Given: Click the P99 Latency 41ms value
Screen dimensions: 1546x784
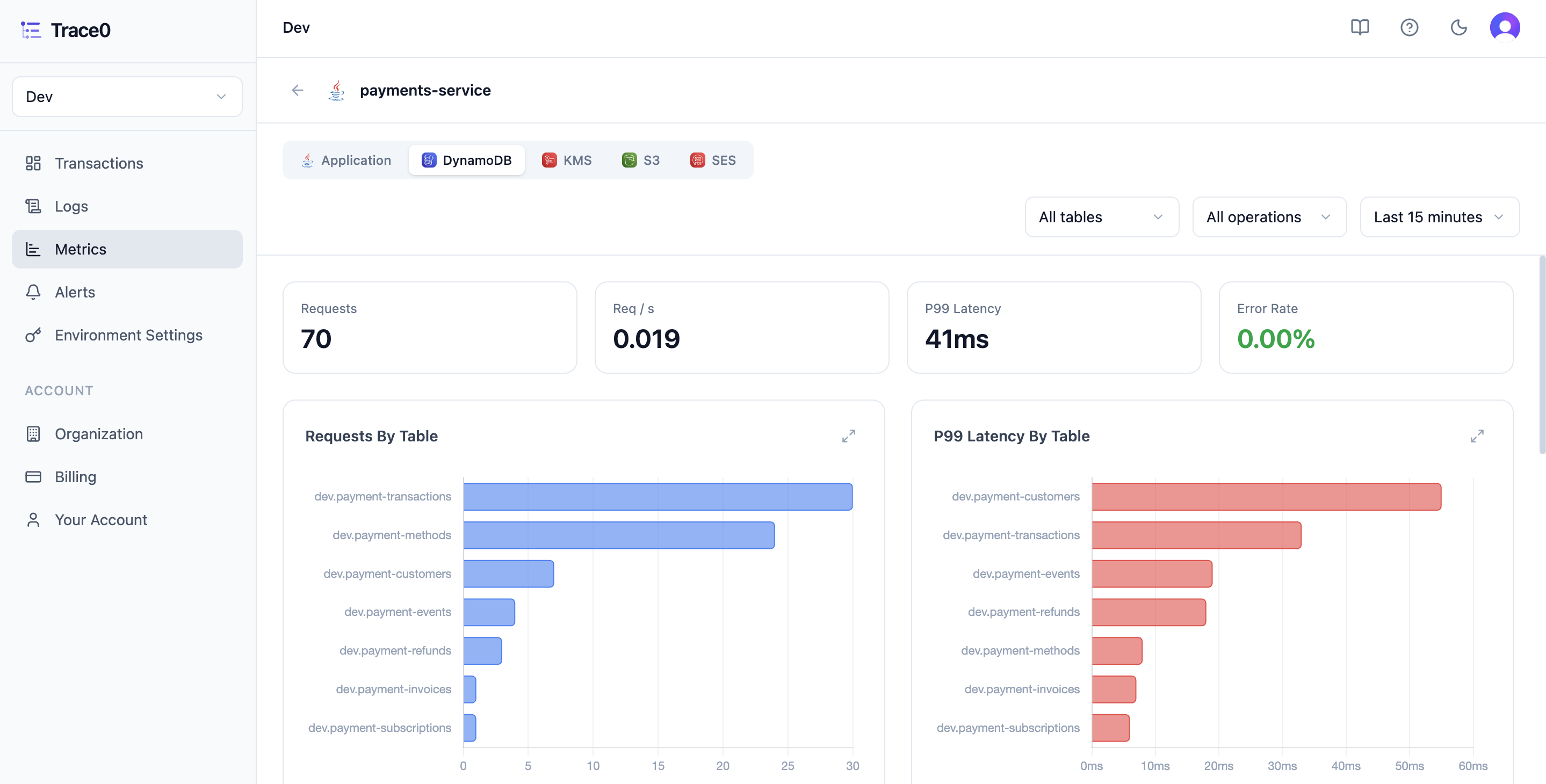Looking at the screenshot, I should pos(957,339).
